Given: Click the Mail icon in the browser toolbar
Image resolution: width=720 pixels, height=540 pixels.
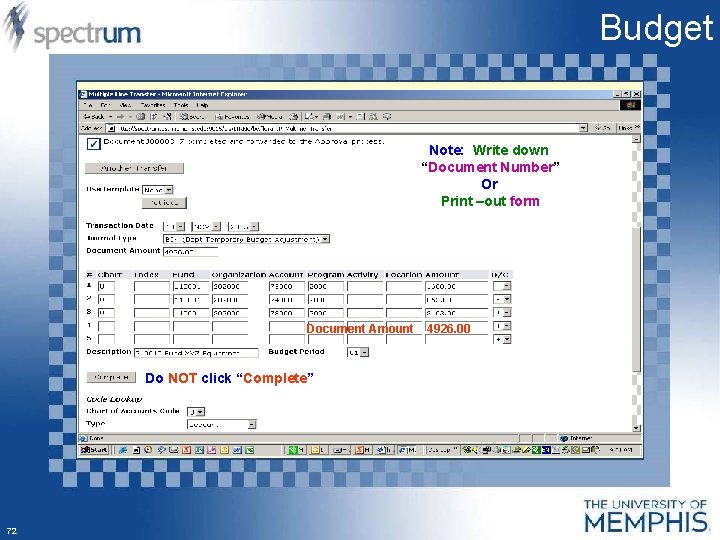Looking at the screenshot, I should pyautogui.click(x=311, y=117).
